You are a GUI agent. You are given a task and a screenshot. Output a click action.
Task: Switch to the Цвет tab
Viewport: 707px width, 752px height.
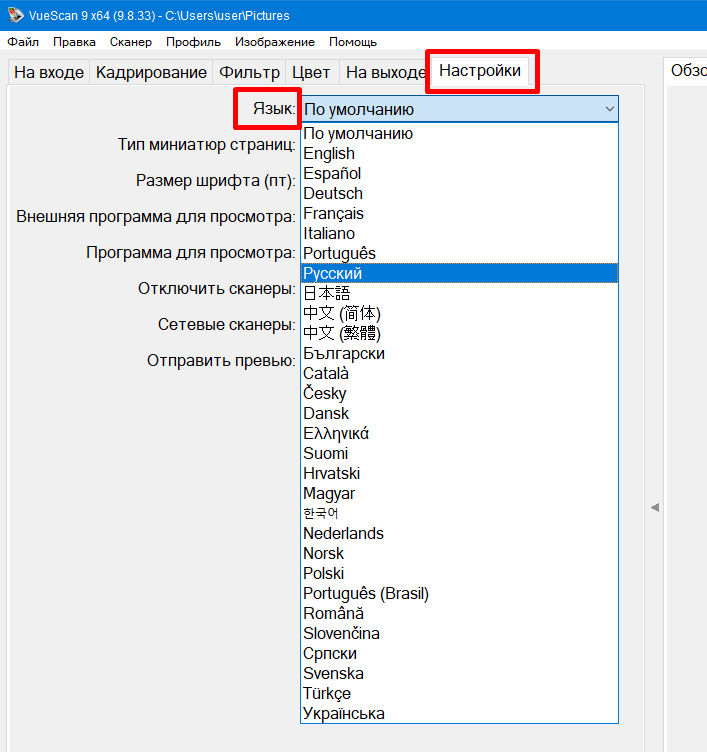[x=311, y=72]
